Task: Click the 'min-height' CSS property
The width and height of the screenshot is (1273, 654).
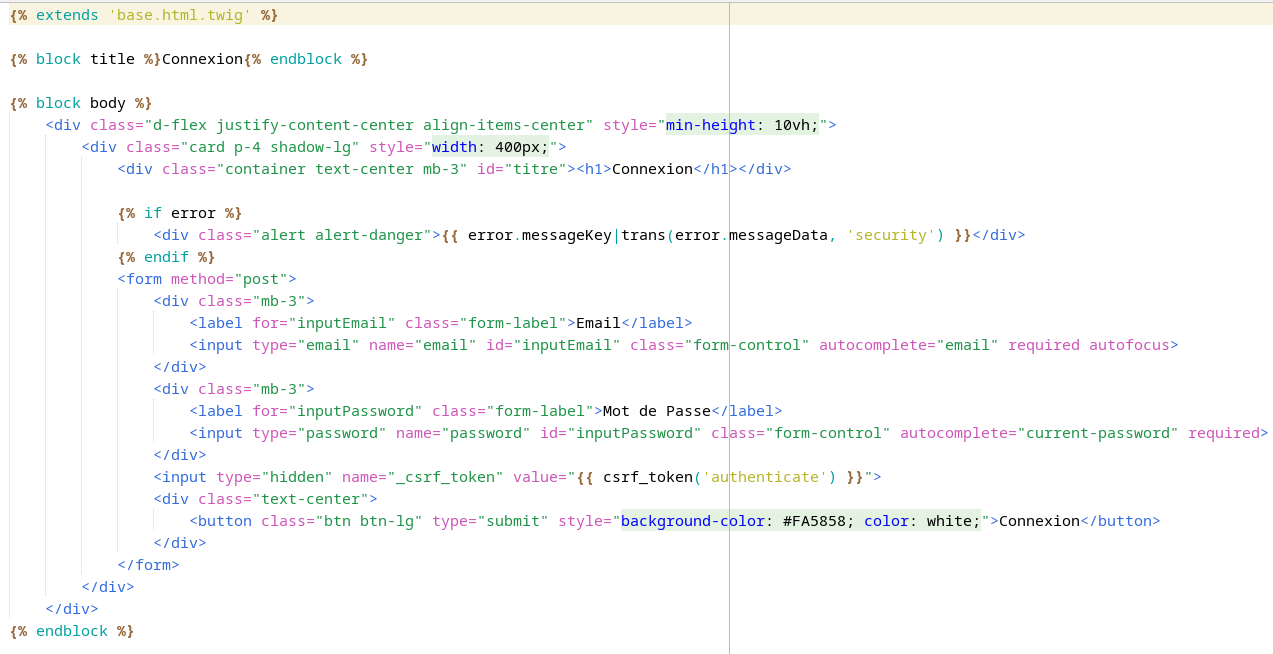Action: pyautogui.click(x=710, y=125)
